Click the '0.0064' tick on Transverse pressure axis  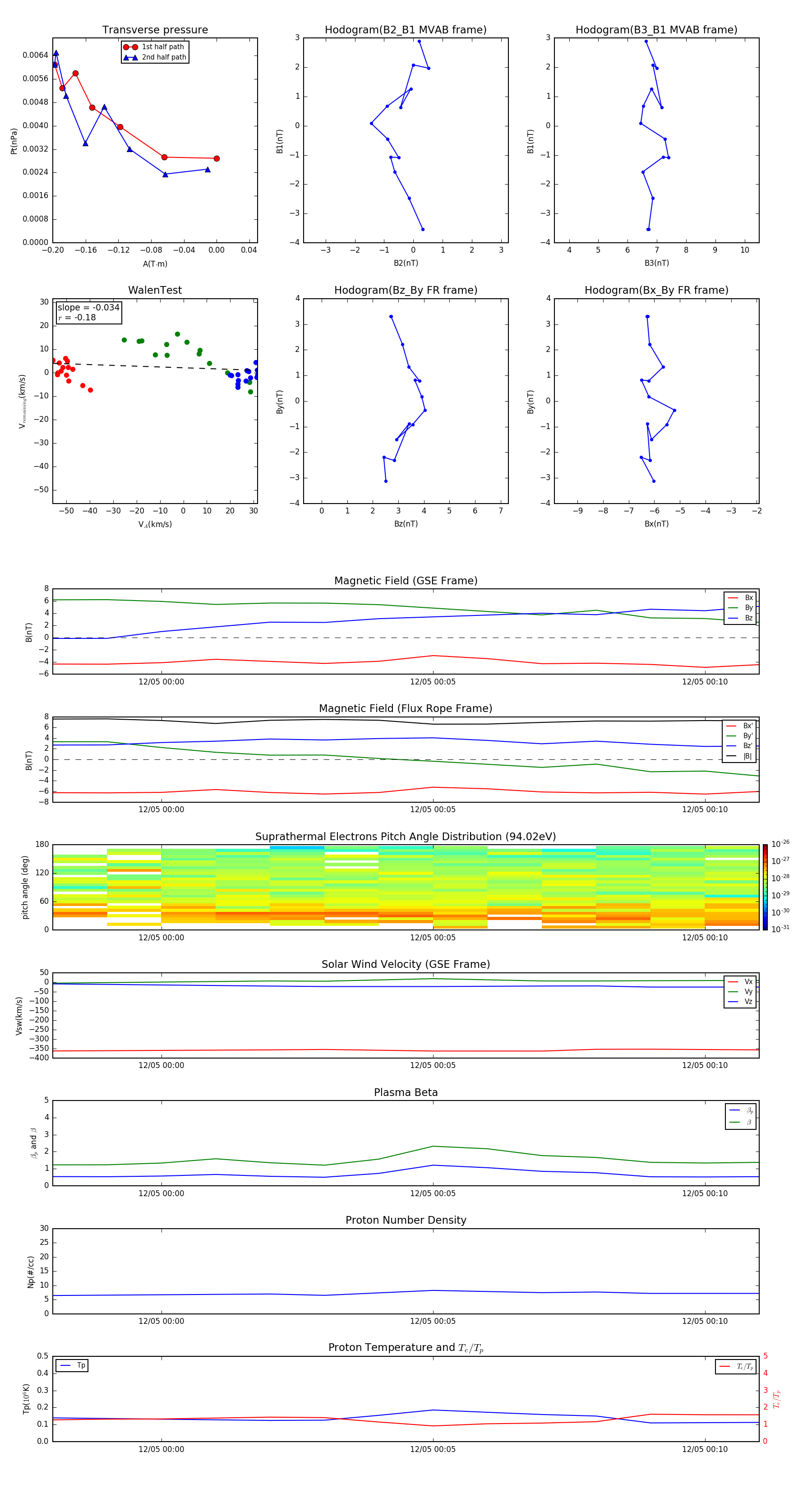[35, 55]
